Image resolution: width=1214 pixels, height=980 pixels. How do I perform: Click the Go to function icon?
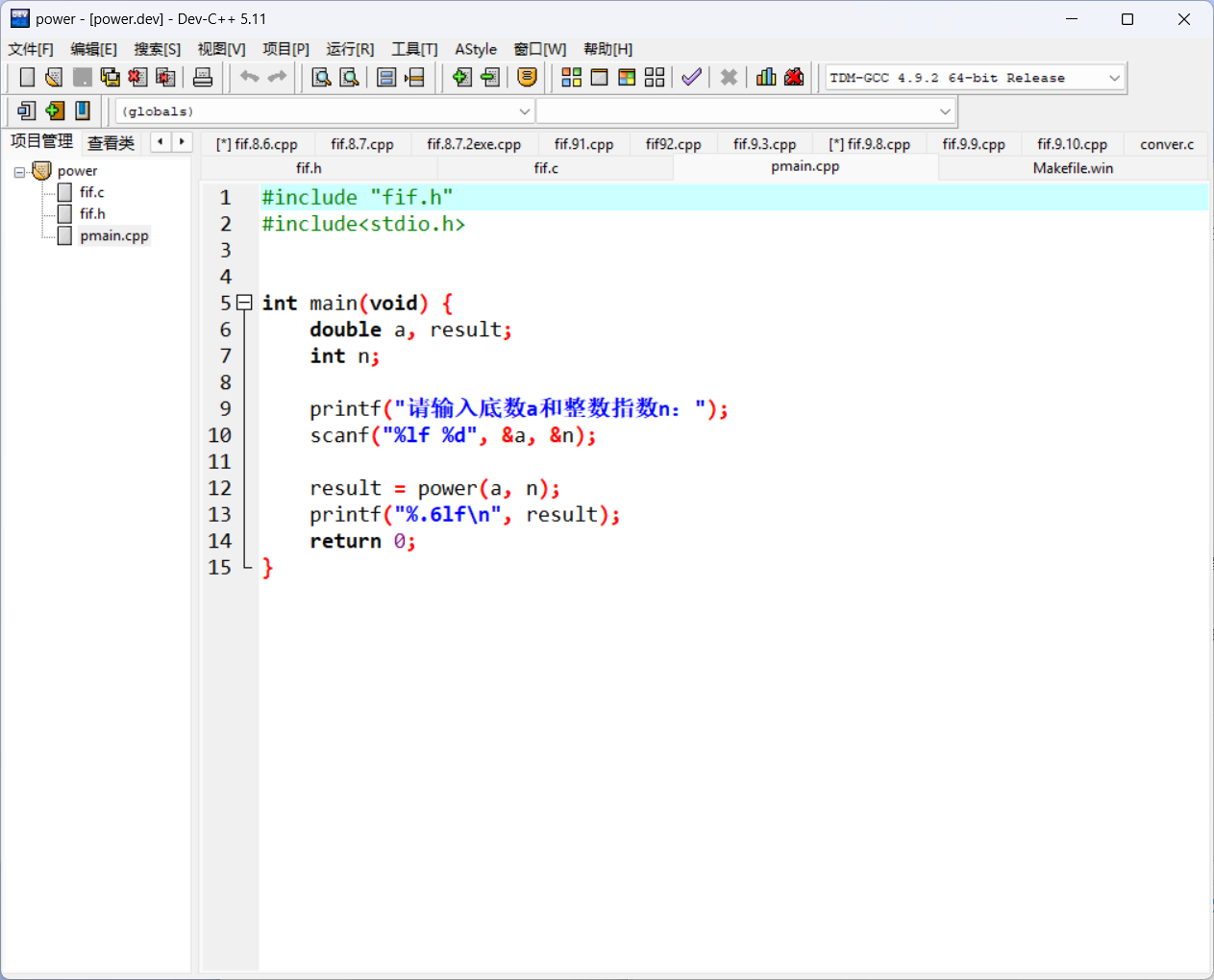coord(386,78)
